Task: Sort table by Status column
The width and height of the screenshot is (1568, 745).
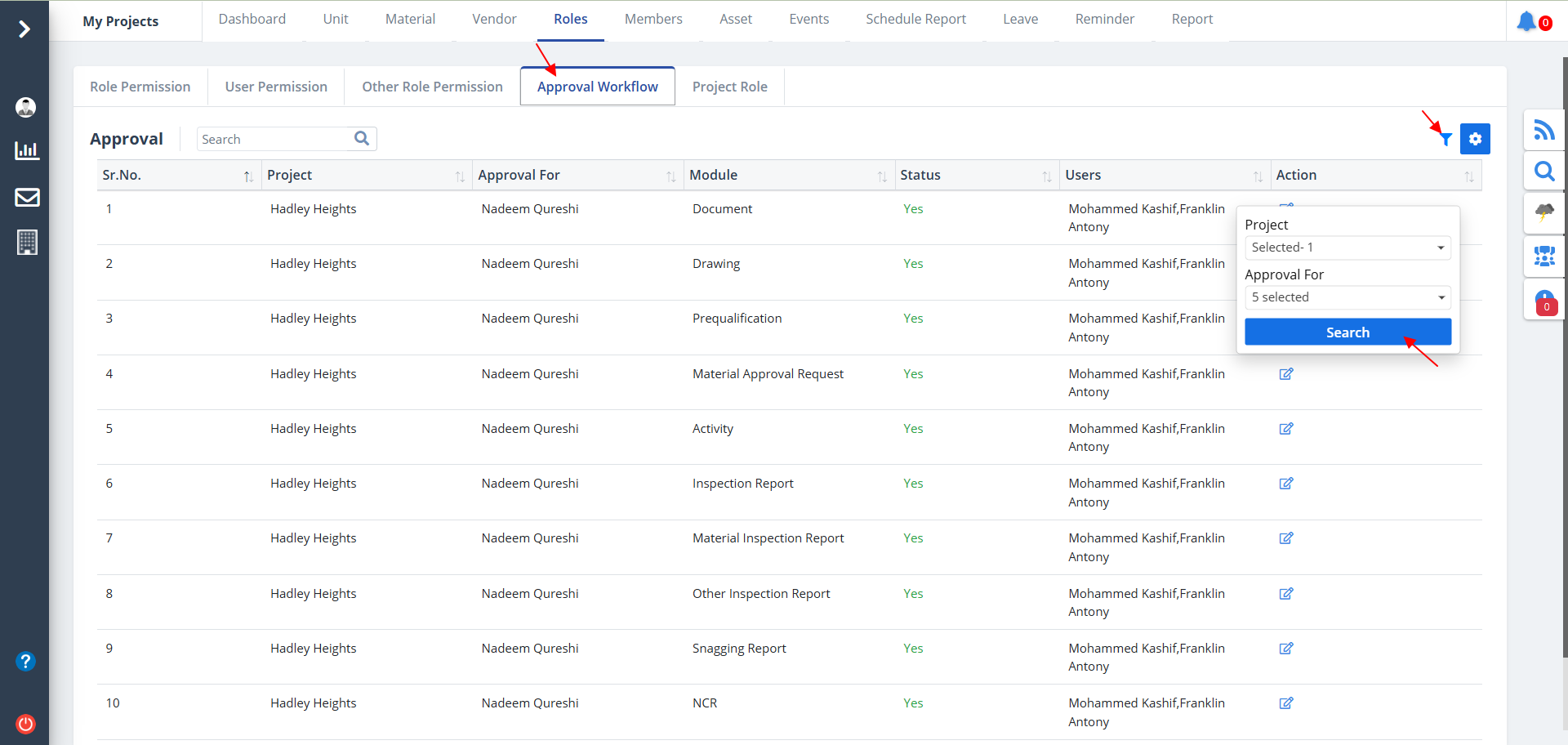Action: pyautogui.click(x=1046, y=176)
